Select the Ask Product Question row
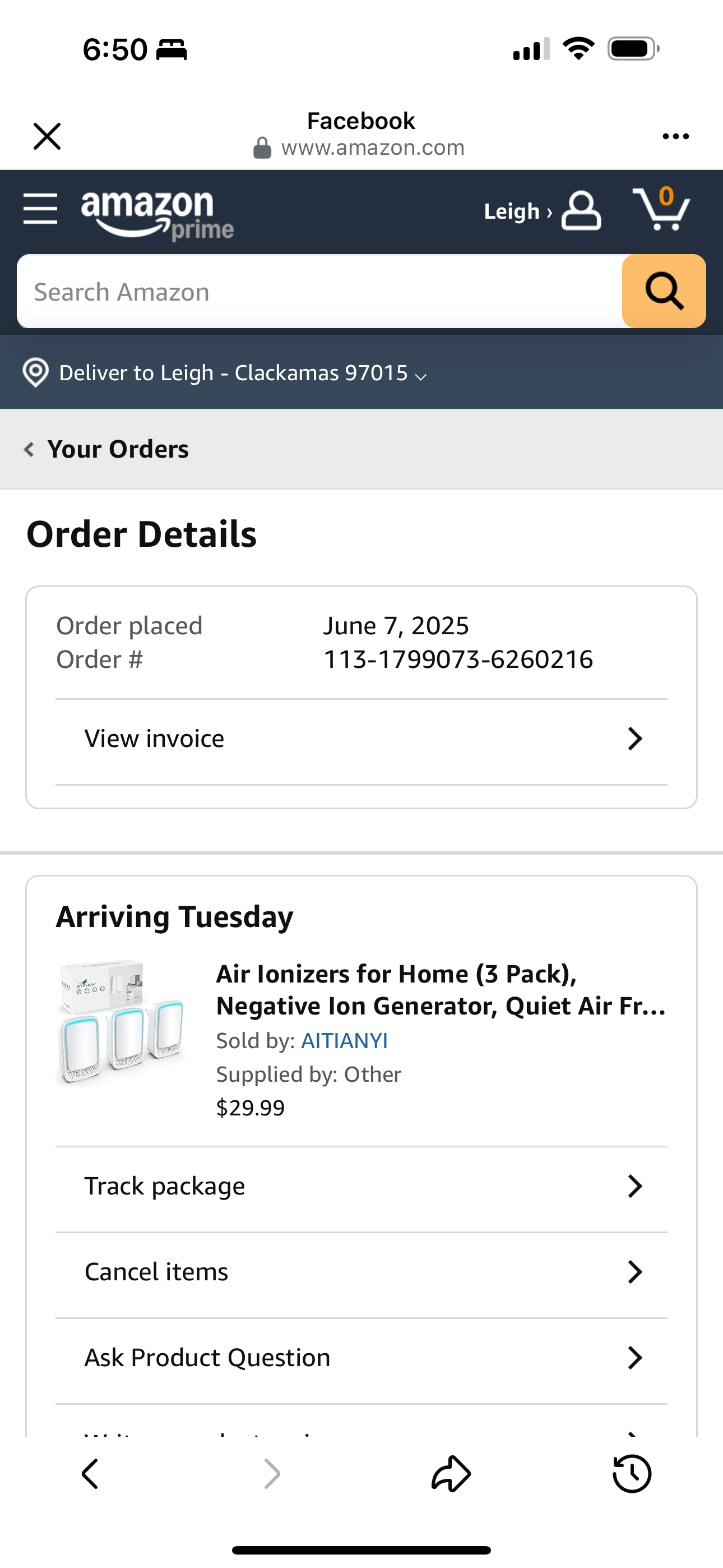Screen dimensions: 723x1568 click(x=361, y=1357)
